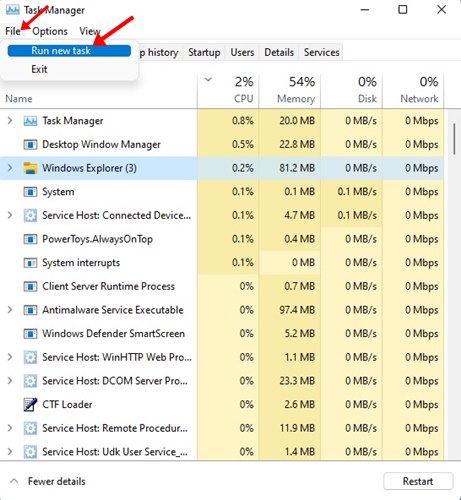
Task: Click the CTF Loader pen icon
Action: coord(30,405)
